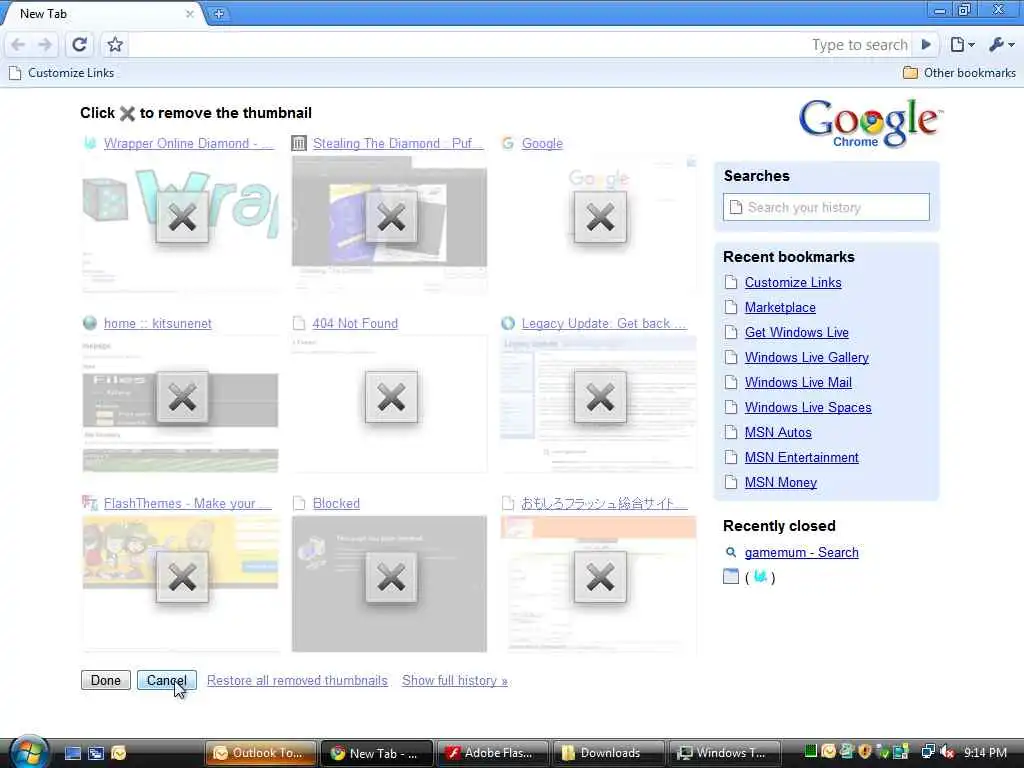This screenshot has width=1024, height=768.
Task: Open the home :: kitsunenet link
Action: point(157,323)
